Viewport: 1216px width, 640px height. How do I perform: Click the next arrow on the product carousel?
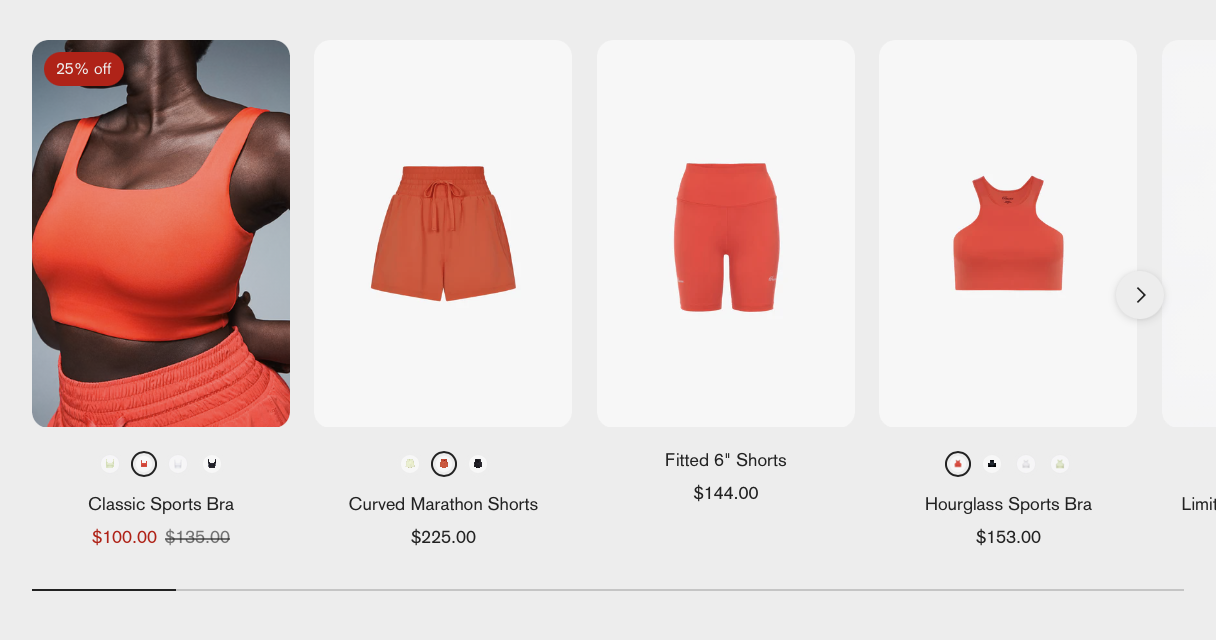(x=1140, y=295)
